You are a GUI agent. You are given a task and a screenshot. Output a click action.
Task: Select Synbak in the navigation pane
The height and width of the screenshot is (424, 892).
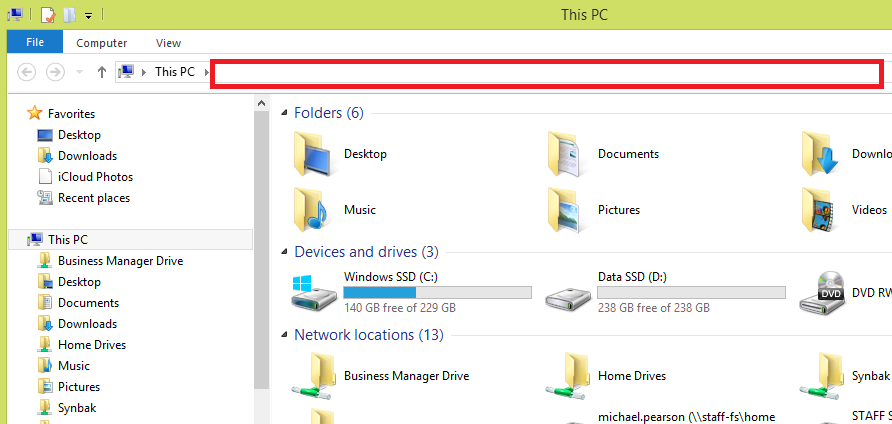point(77,408)
